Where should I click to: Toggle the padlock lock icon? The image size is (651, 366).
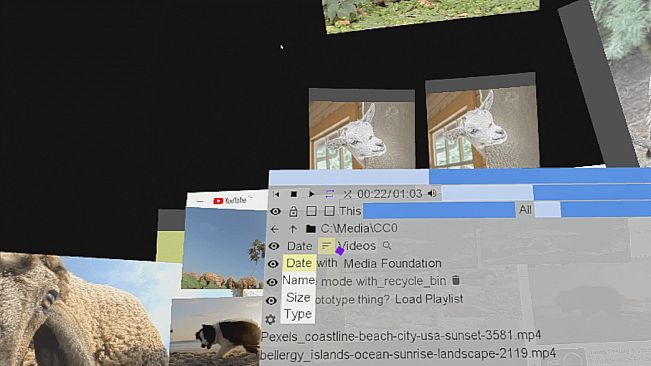pyautogui.click(x=293, y=211)
